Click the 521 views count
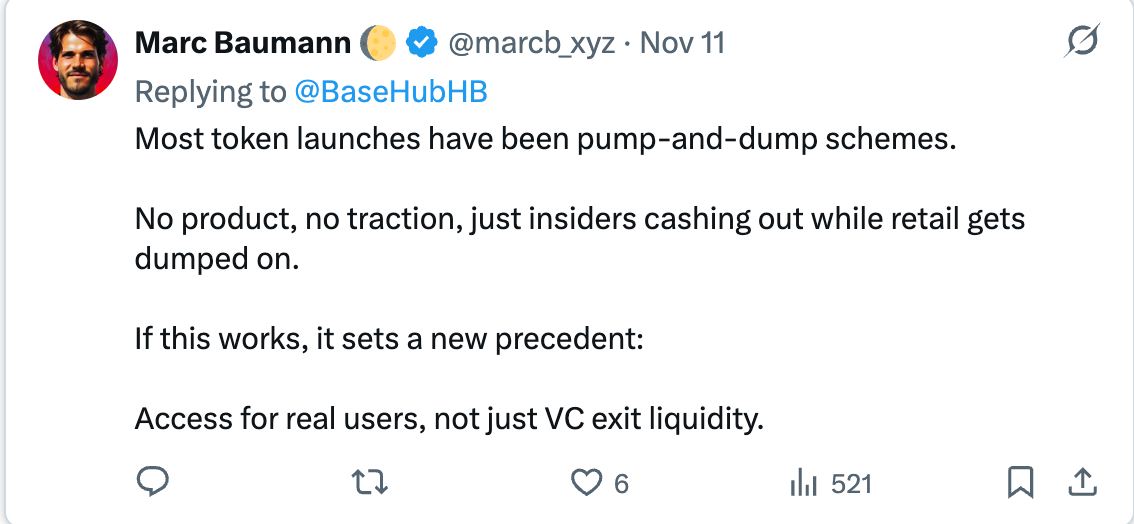The height and width of the screenshot is (524, 1134). click(851, 485)
